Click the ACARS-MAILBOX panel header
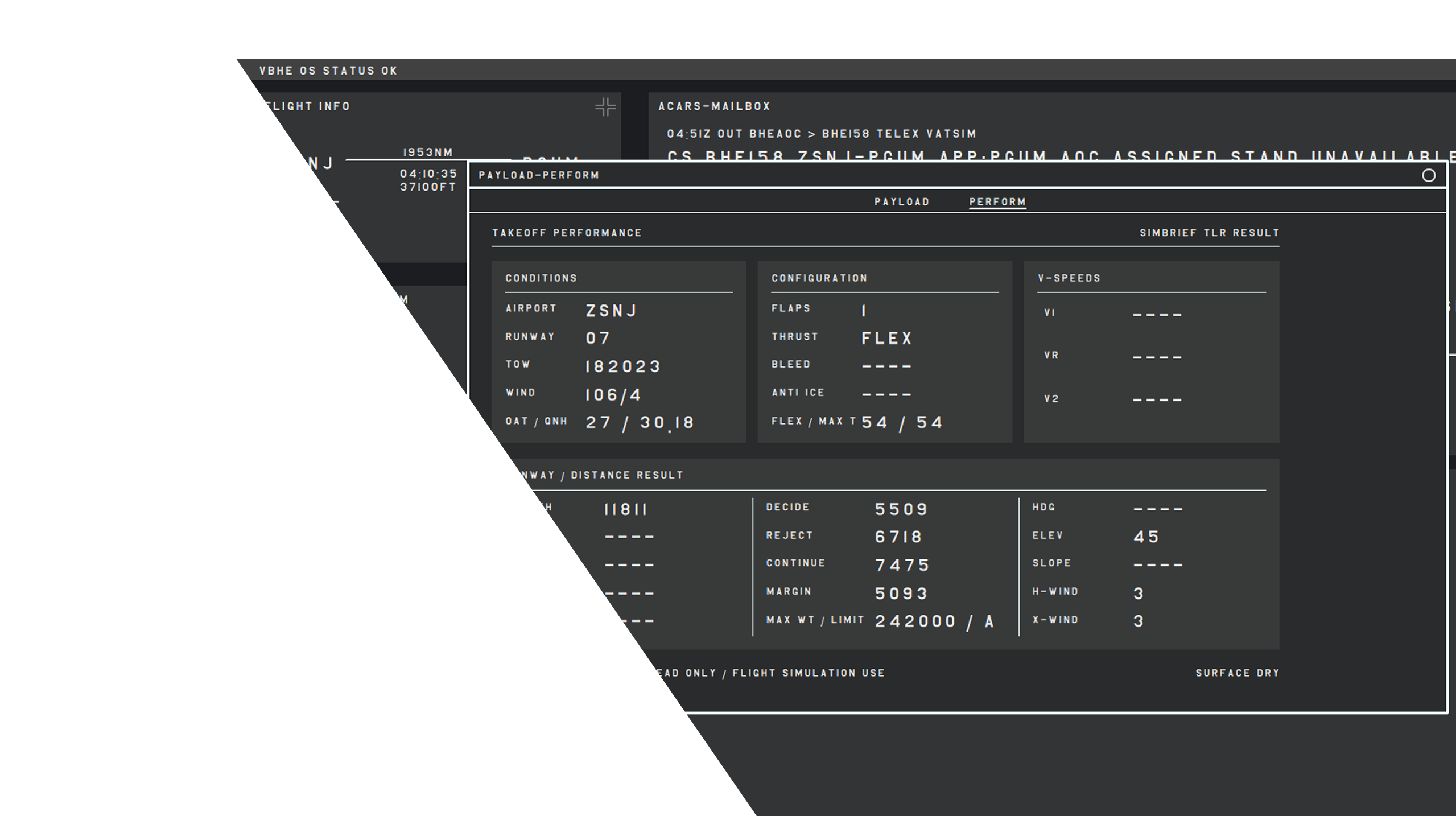The height and width of the screenshot is (816, 1456). 714,106
